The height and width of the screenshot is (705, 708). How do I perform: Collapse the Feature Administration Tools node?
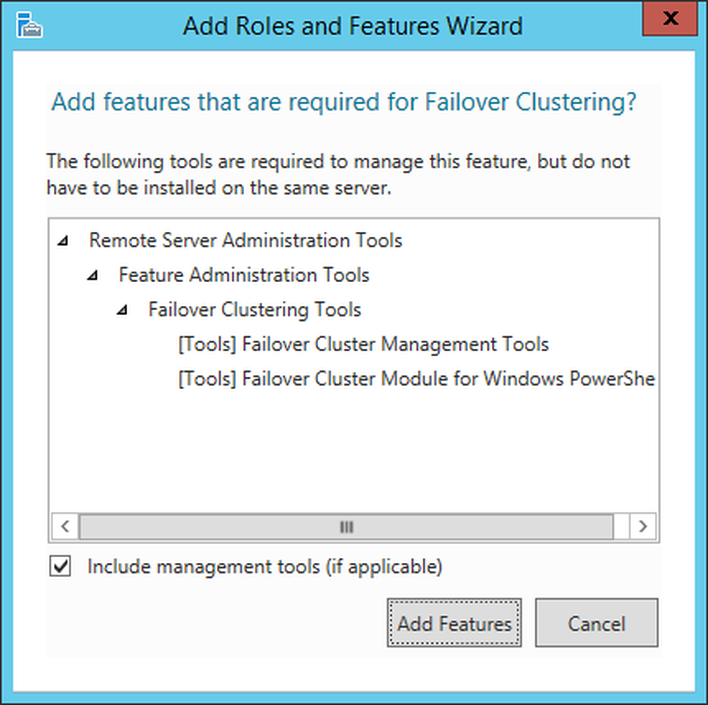(x=93, y=275)
